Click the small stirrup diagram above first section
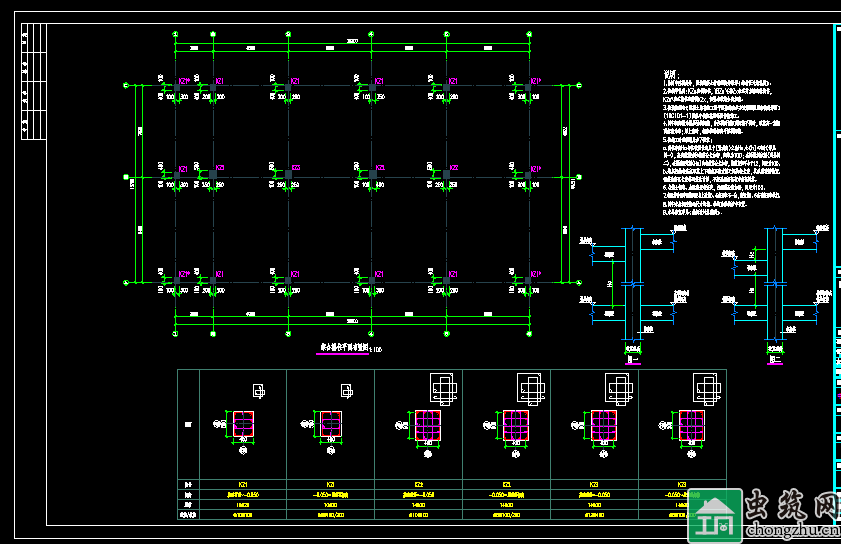This screenshot has width=841, height=544. click(258, 391)
